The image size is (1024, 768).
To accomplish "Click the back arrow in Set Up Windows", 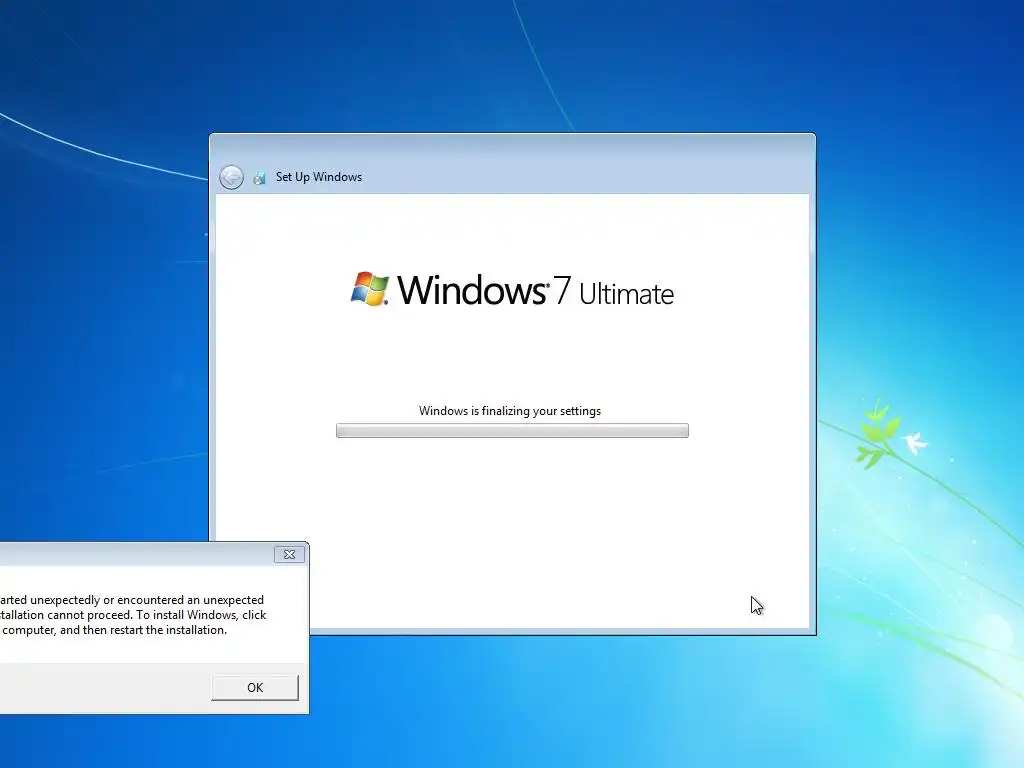I will pos(231,177).
